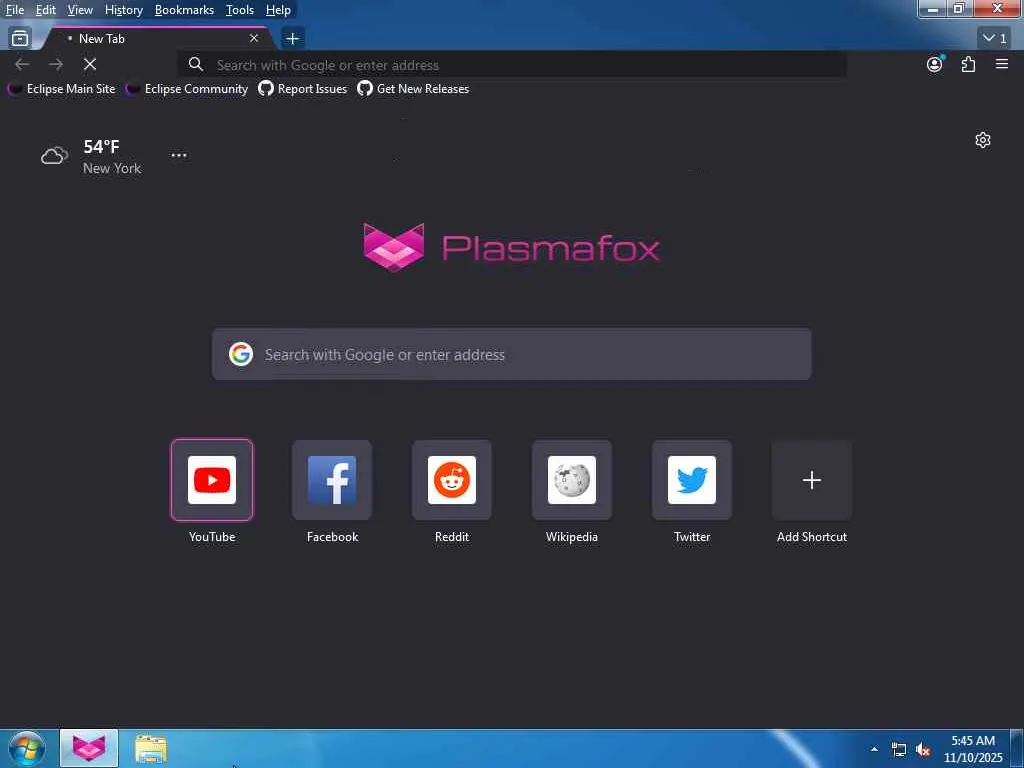This screenshot has width=1024, height=768.
Task: Click the weather cloud icon
Action: [x=54, y=156]
